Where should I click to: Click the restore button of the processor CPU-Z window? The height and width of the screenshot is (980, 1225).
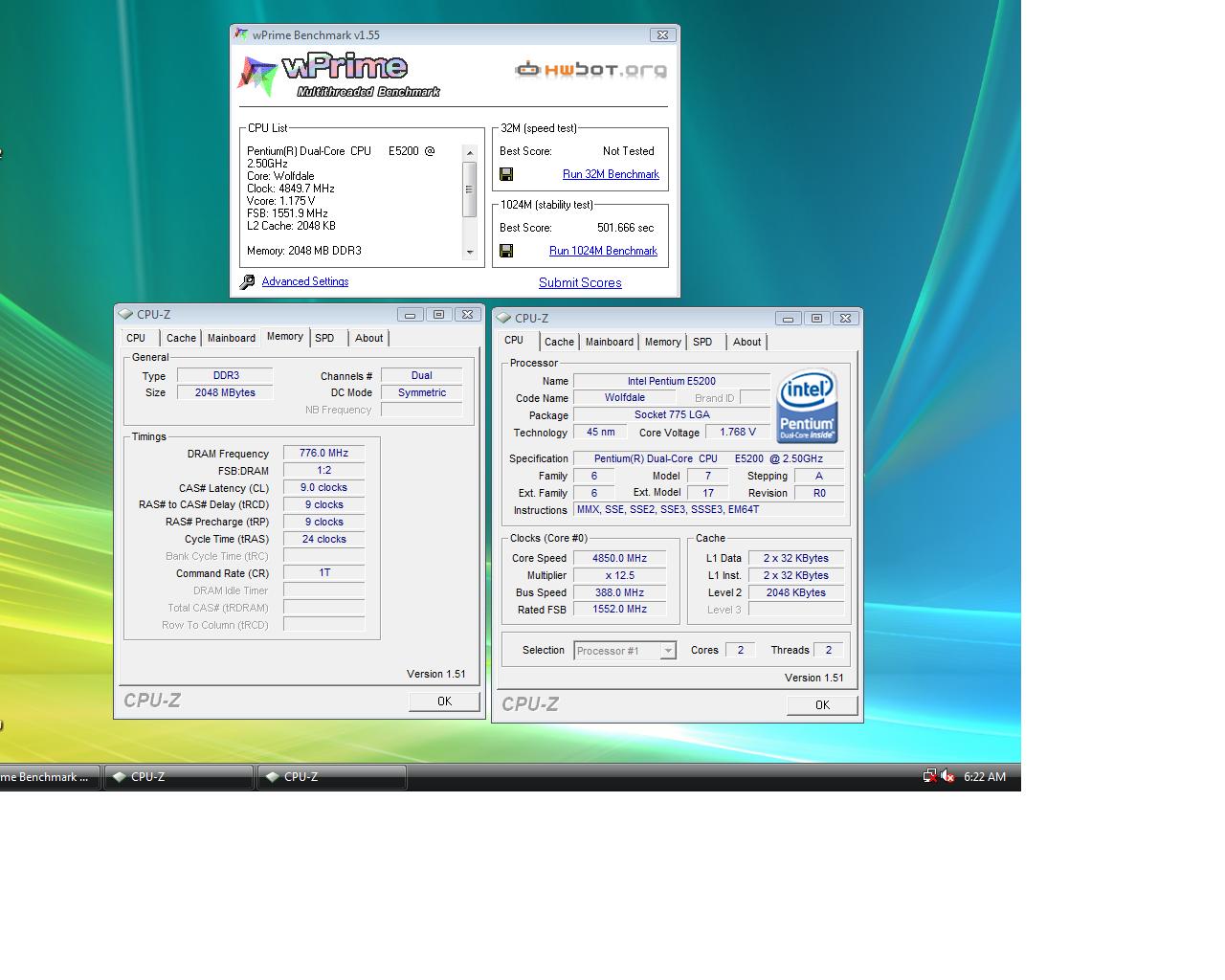817,318
